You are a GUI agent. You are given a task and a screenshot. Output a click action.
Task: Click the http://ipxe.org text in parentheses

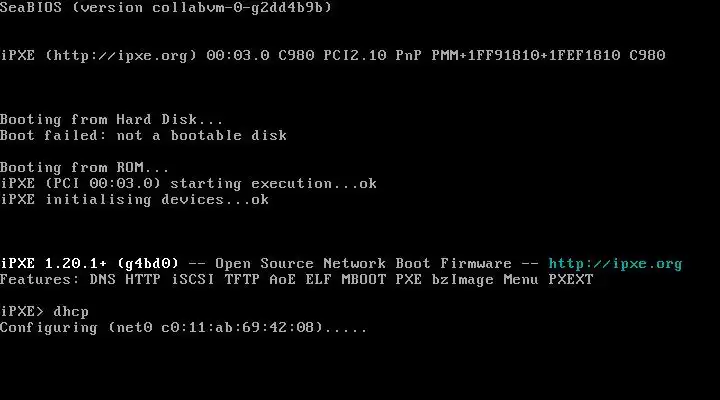tap(120, 56)
